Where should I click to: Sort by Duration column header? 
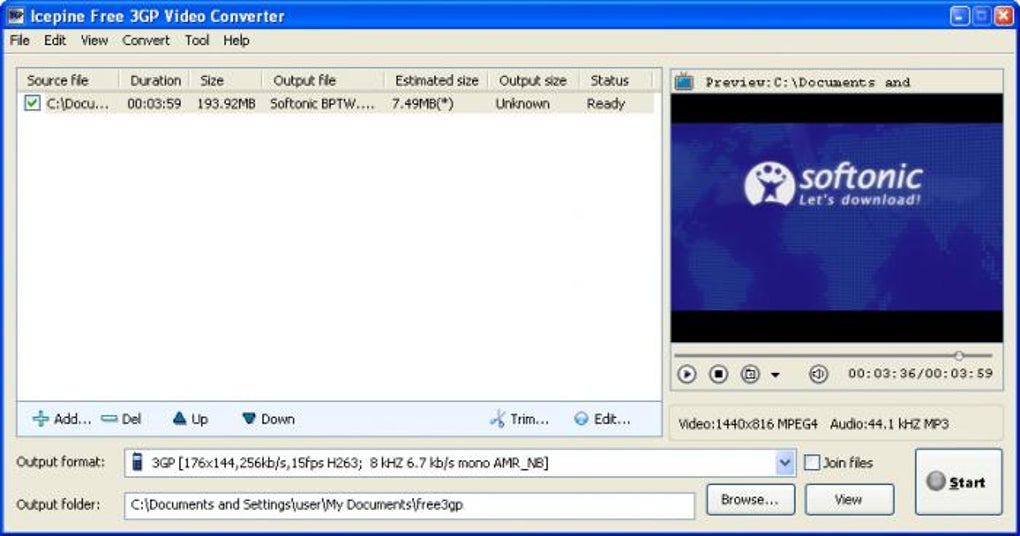(155, 80)
